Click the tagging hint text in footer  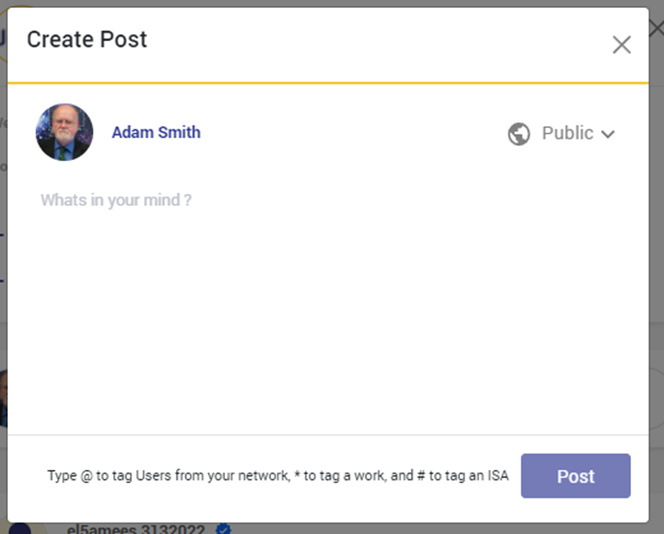tap(277, 476)
